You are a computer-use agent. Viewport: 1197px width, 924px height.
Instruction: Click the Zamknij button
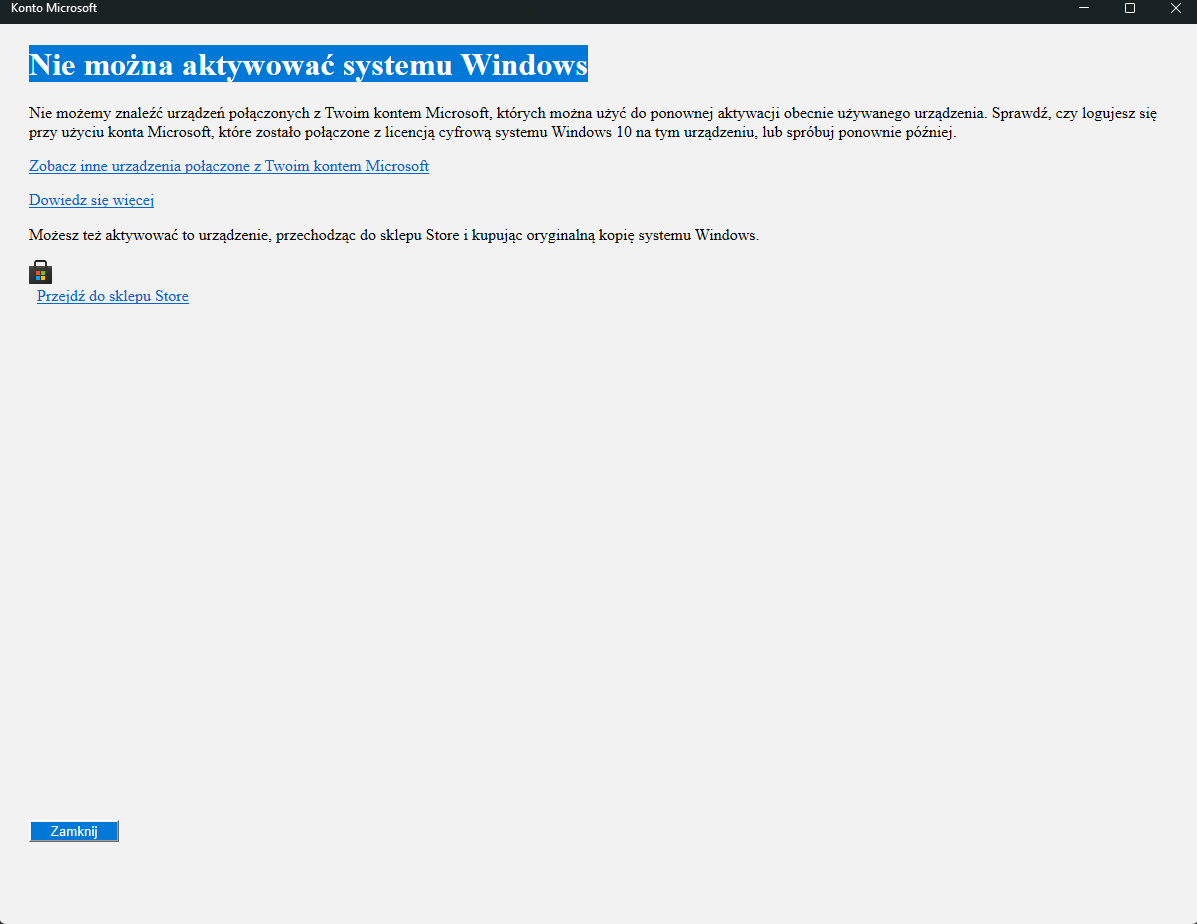[x=74, y=831]
